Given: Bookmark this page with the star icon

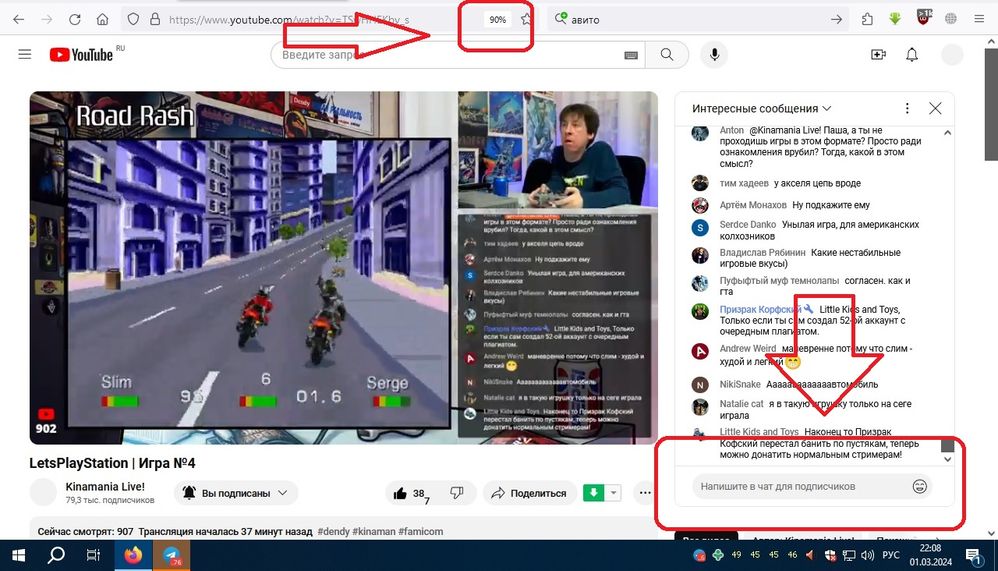Looking at the screenshot, I should 527,19.
